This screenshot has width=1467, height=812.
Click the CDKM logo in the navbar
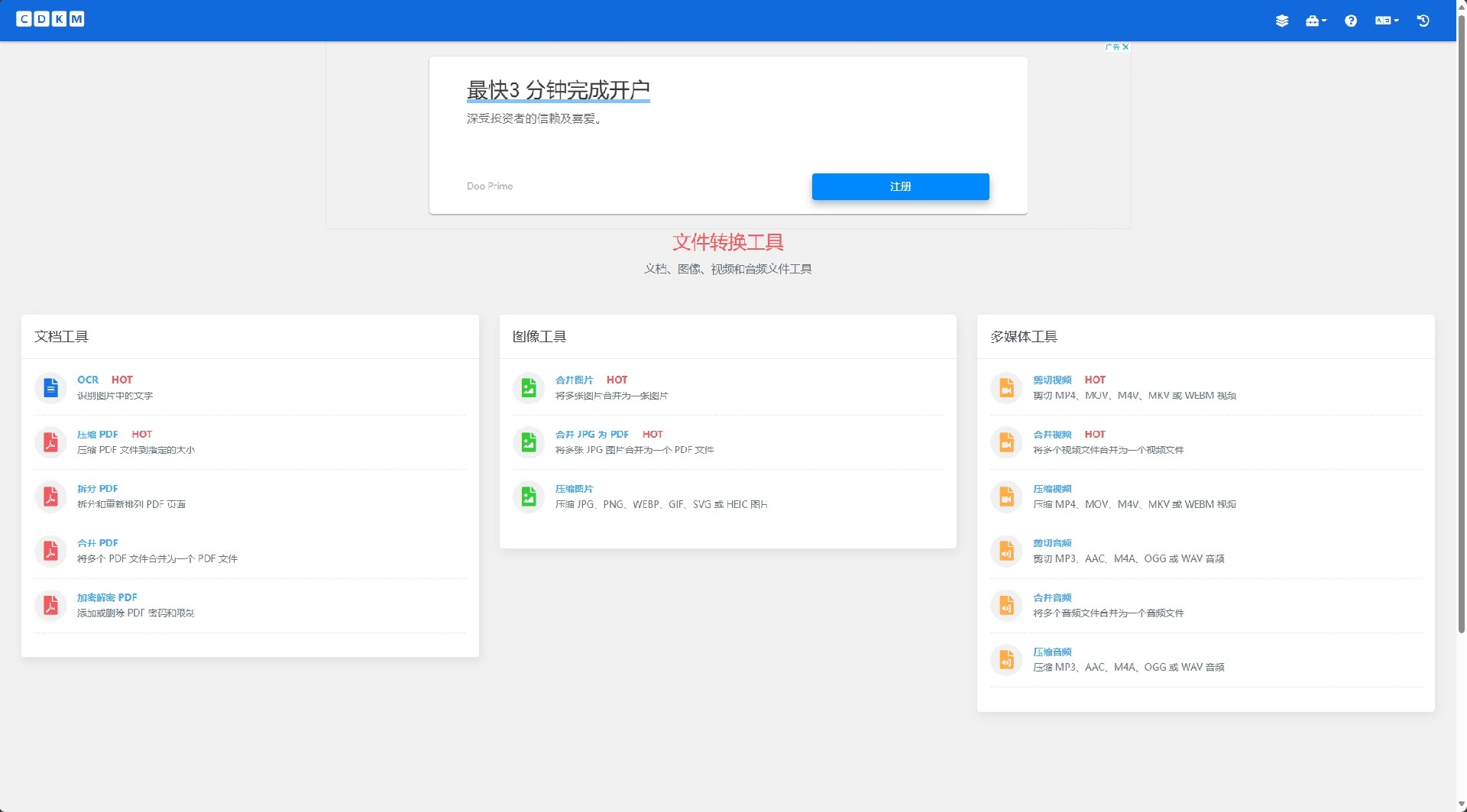coord(50,19)
